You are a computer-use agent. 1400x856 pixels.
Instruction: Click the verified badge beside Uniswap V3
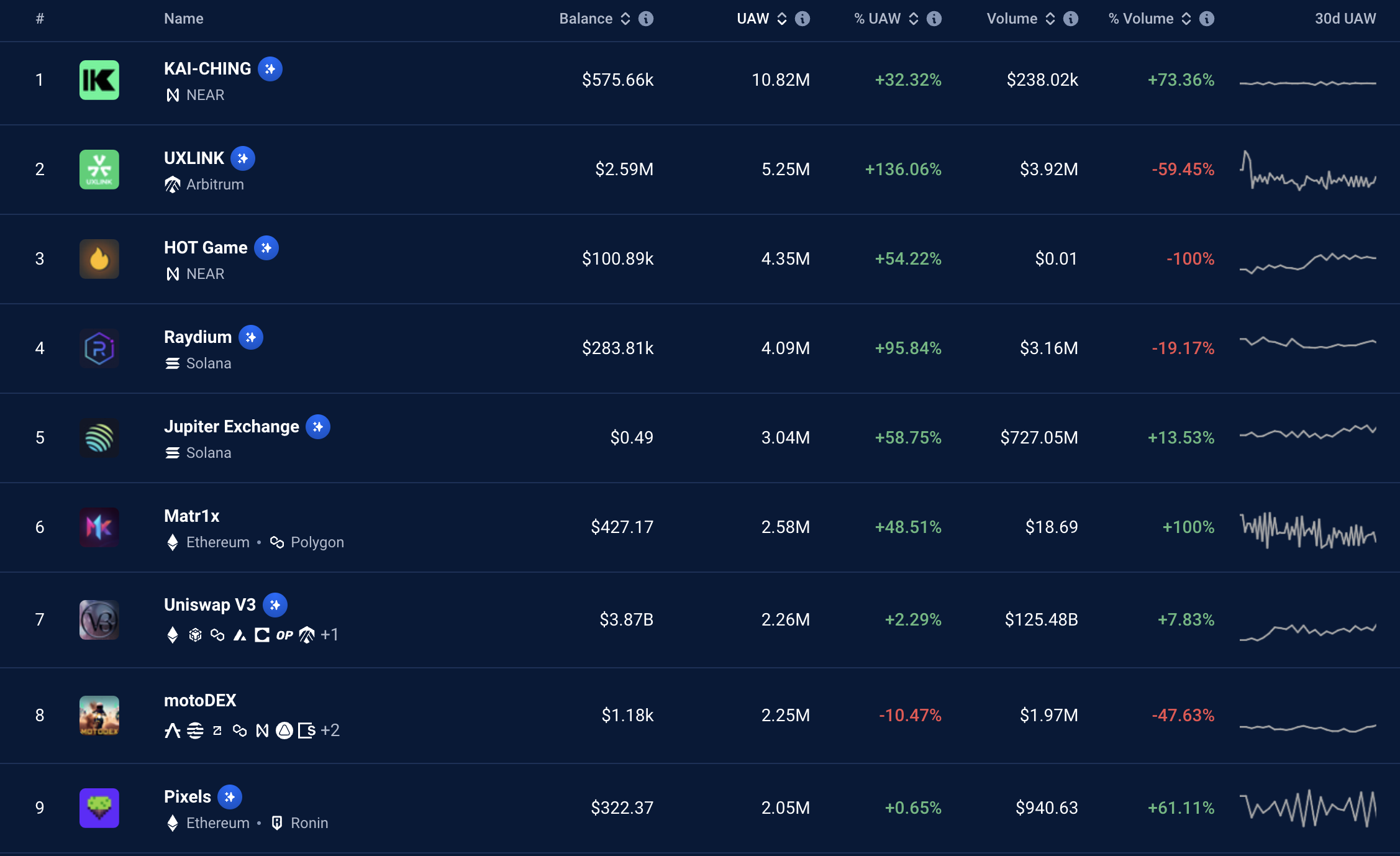tap(275, 605)
